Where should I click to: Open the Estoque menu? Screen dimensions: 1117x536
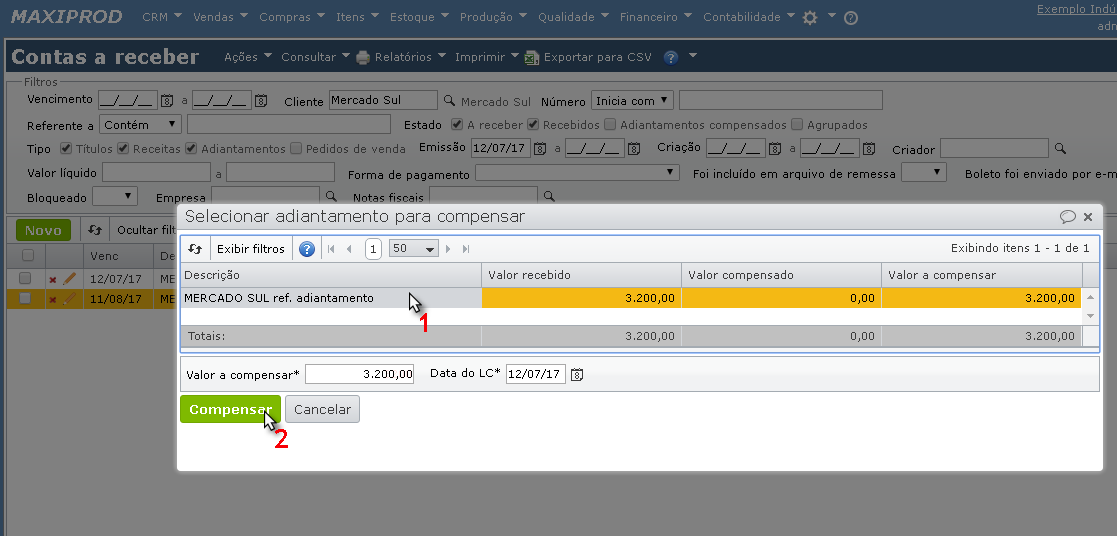[420, 17]
